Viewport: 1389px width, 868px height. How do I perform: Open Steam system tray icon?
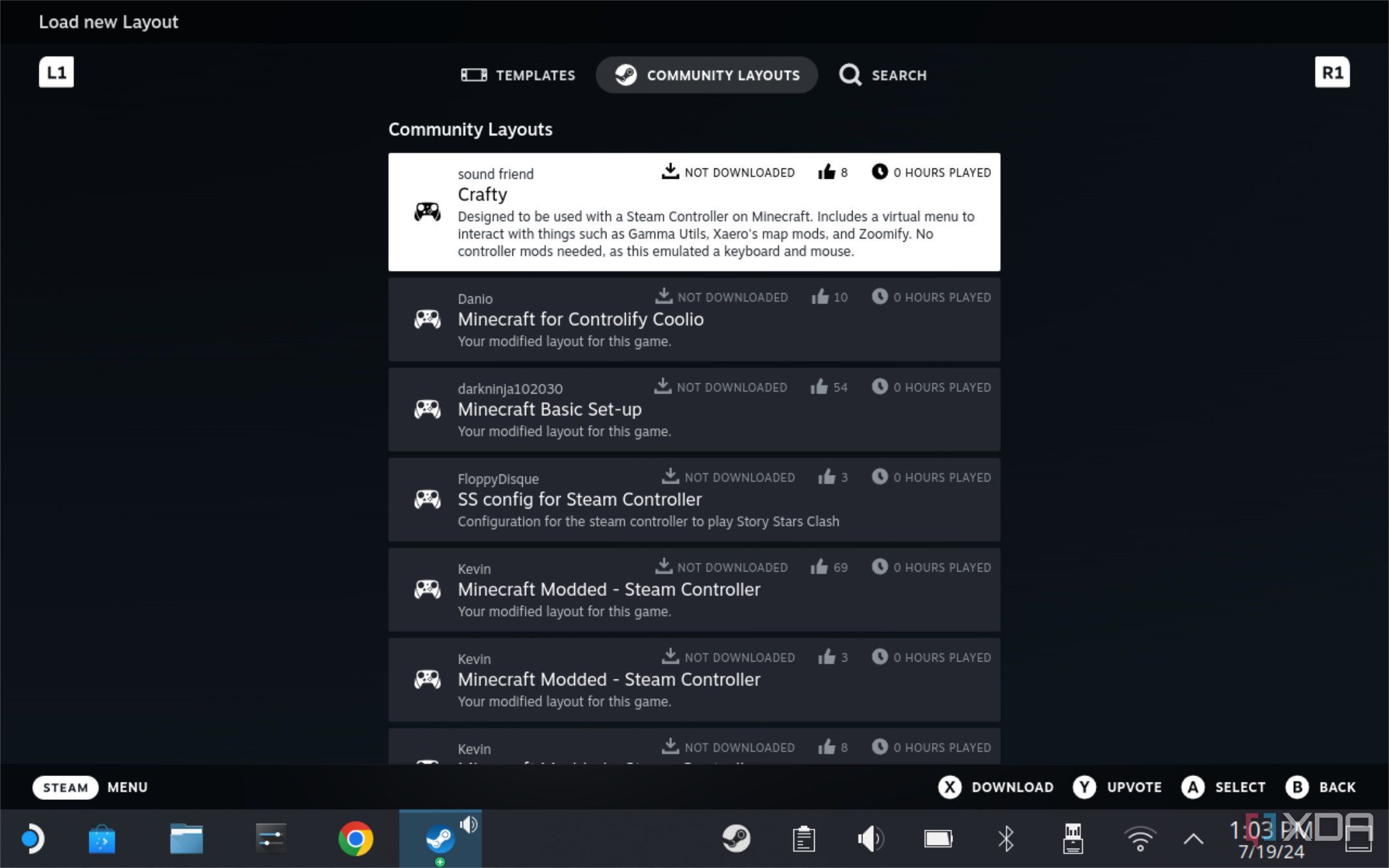736,838
